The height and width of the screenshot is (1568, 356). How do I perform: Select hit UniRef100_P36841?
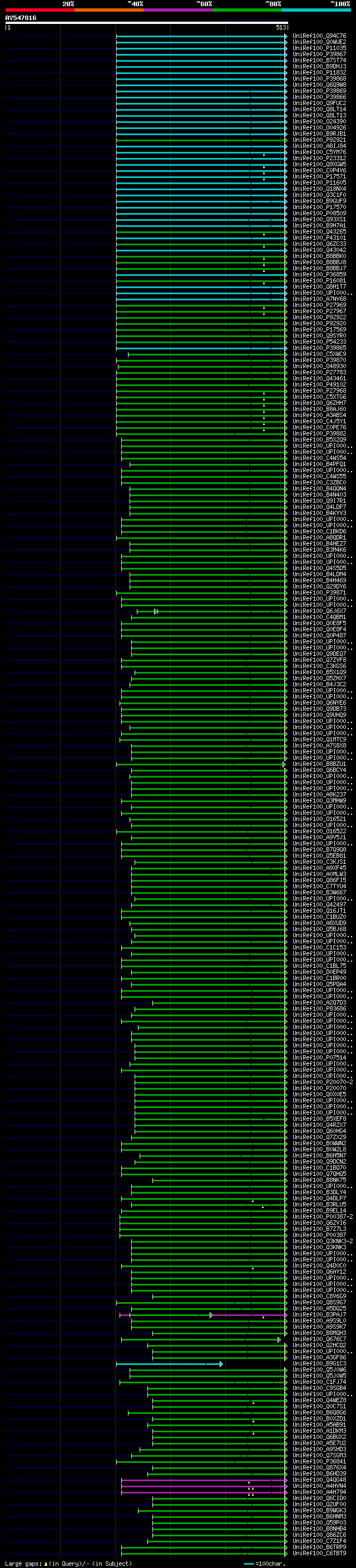[319, 1461]
